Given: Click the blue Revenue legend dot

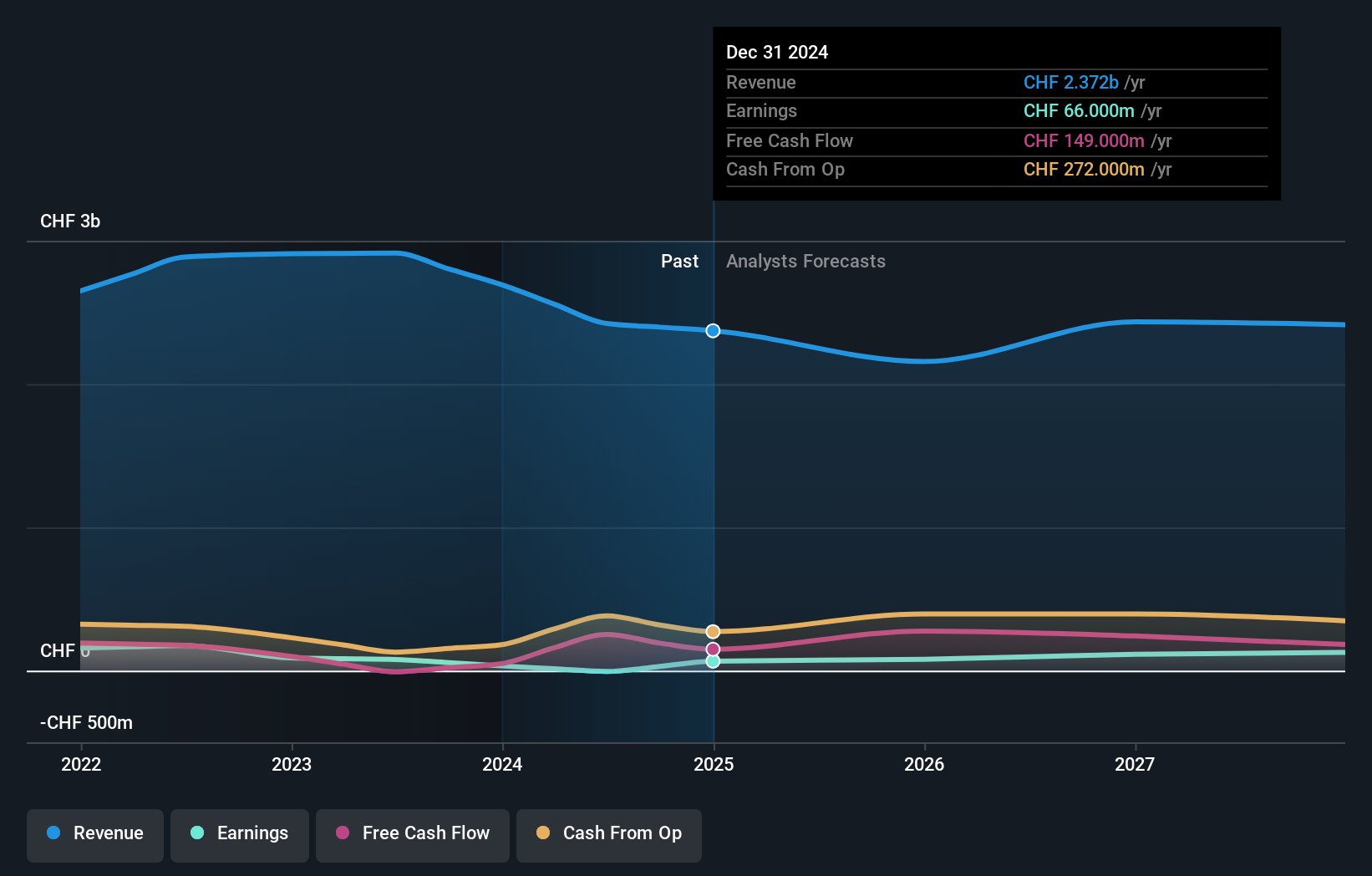Looking at the screenshot, I should point(52,833).
